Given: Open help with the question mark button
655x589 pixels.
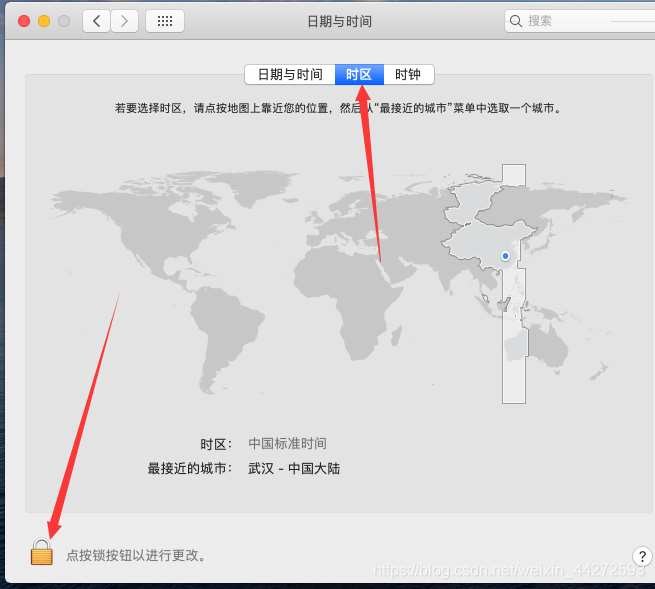Looking at the screenshot, I should tap(643, 556).
